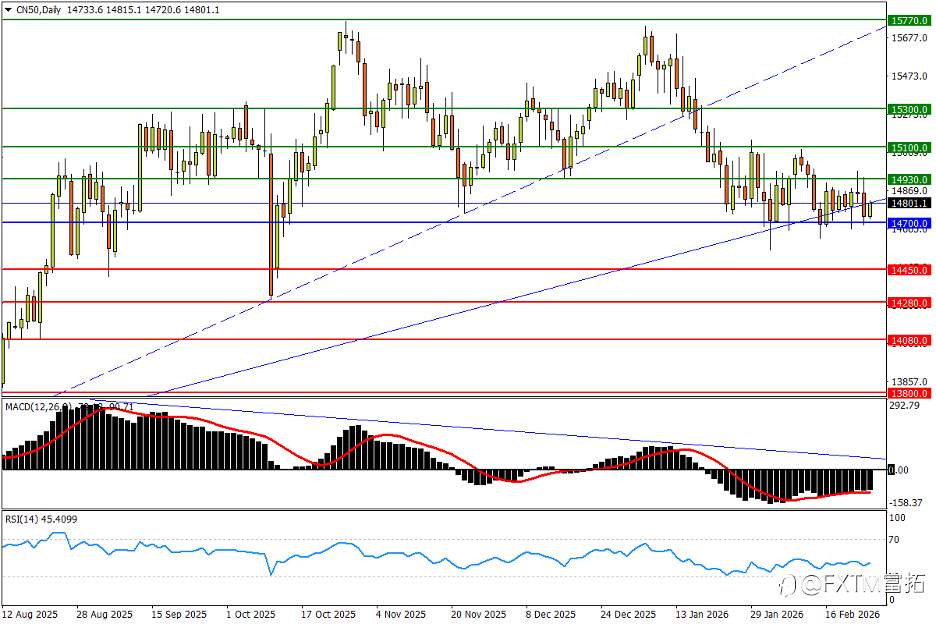Click the 29 Jan 2026 date label

click(x=777, y=614)
